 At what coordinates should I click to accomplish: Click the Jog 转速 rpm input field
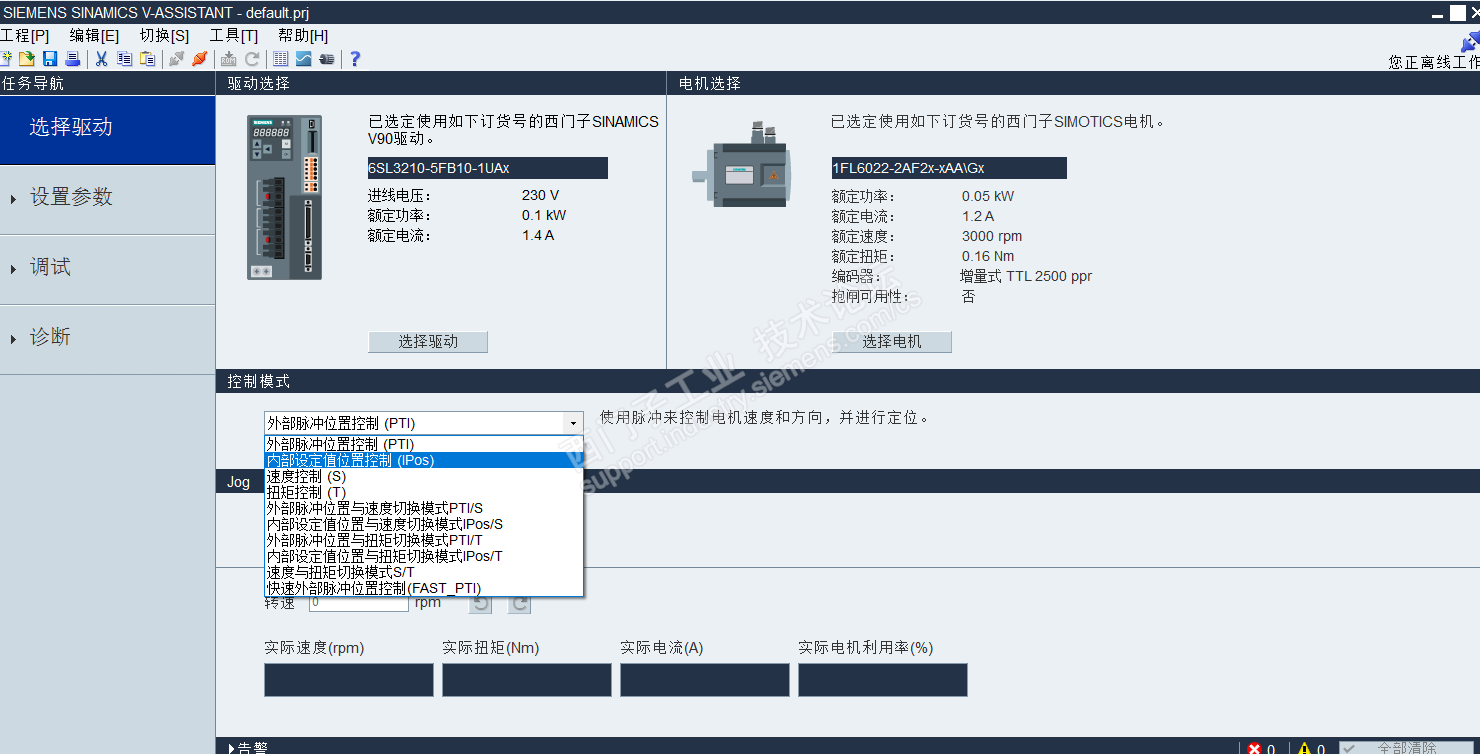coord(358,603)
